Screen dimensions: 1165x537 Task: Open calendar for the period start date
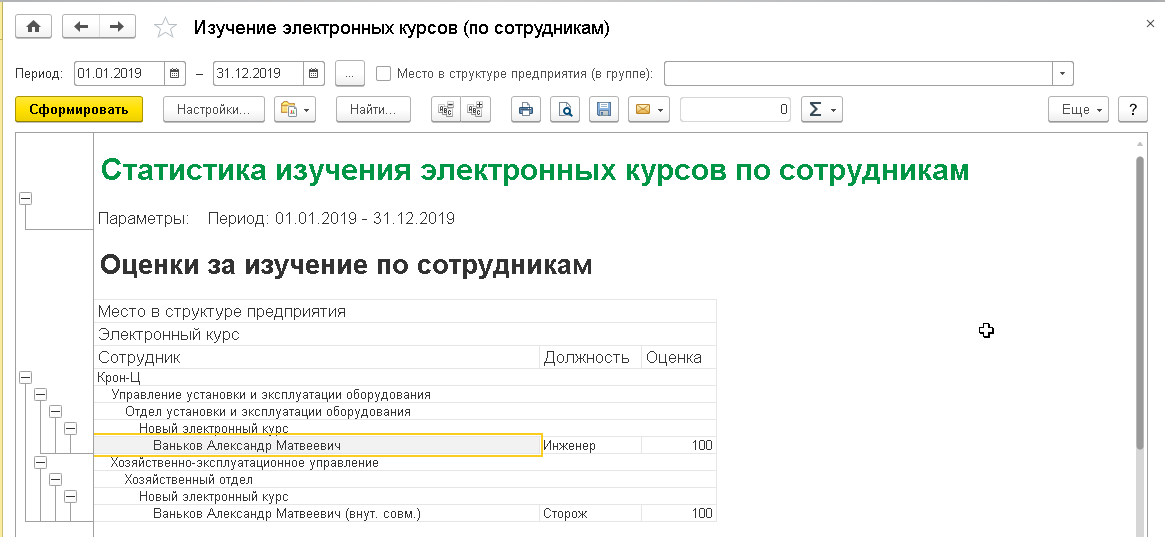[x=176, y=73]
